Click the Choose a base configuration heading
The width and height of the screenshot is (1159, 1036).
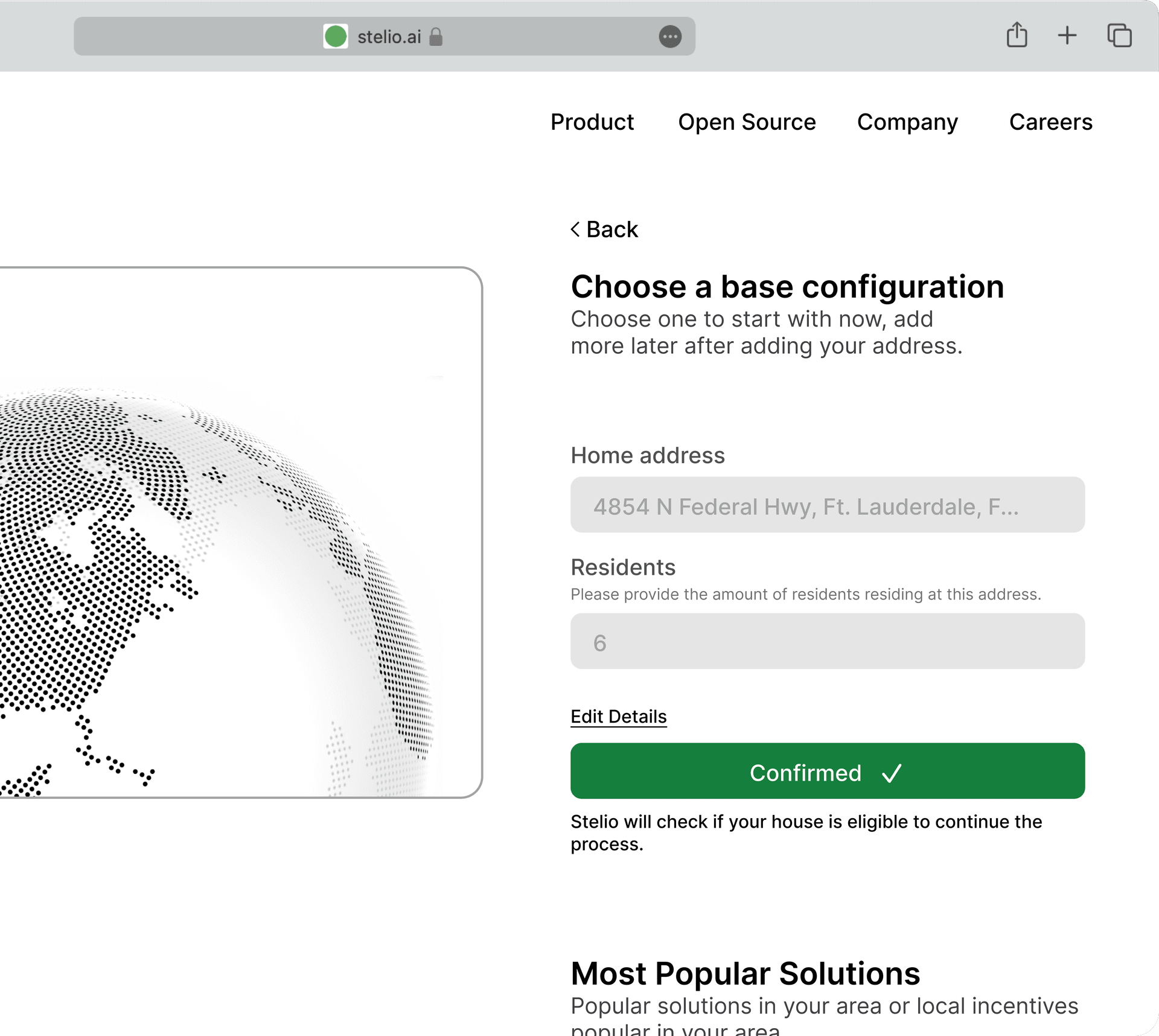click(x=787, y=286)
